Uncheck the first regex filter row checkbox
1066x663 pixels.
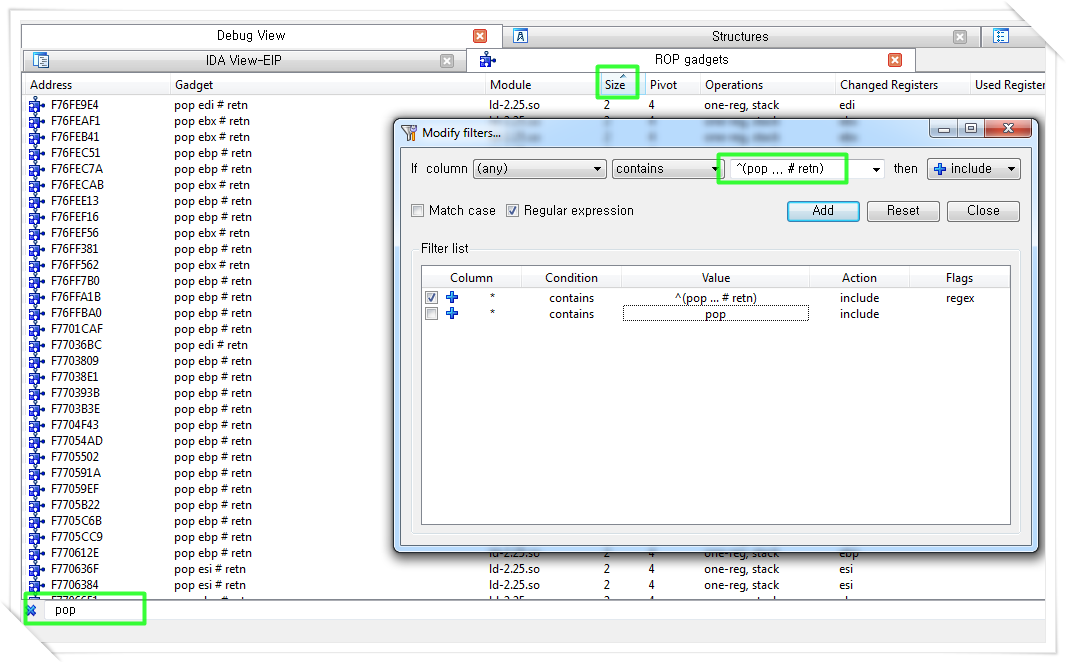431,297
